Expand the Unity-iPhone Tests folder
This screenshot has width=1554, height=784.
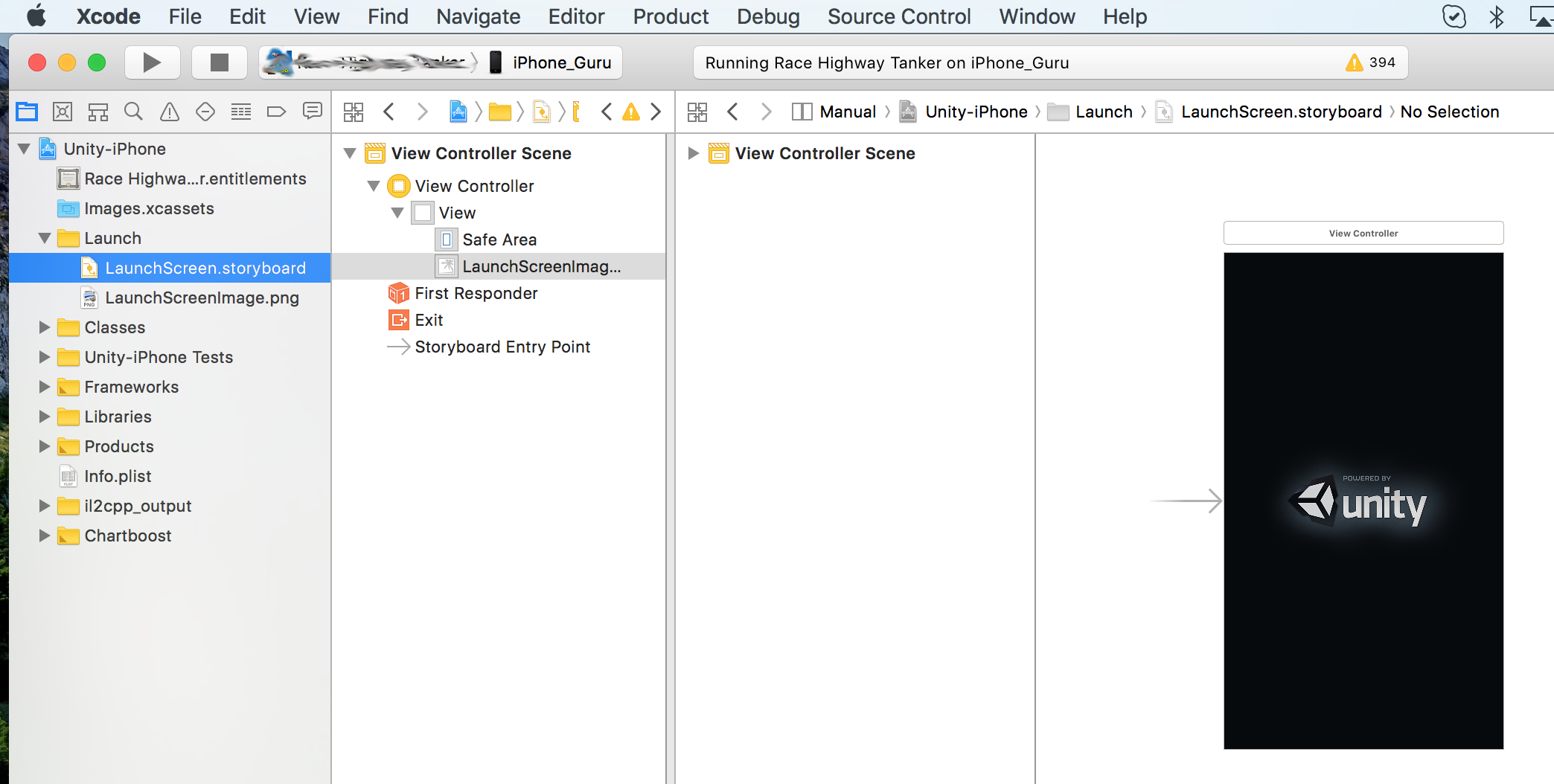point(45,357)
